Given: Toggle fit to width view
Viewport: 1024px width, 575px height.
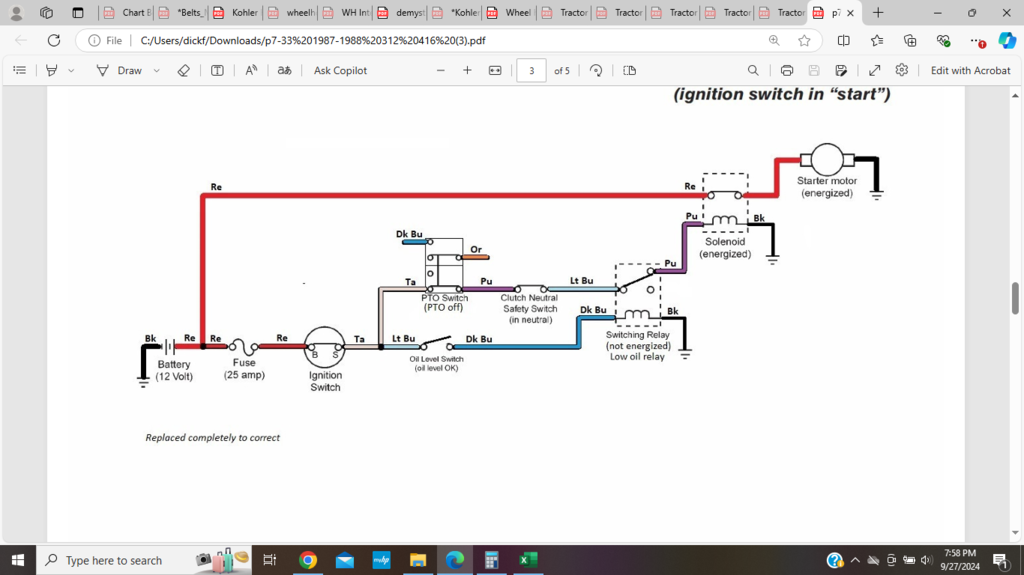Looking at the screenshot, I should point(495,71).
